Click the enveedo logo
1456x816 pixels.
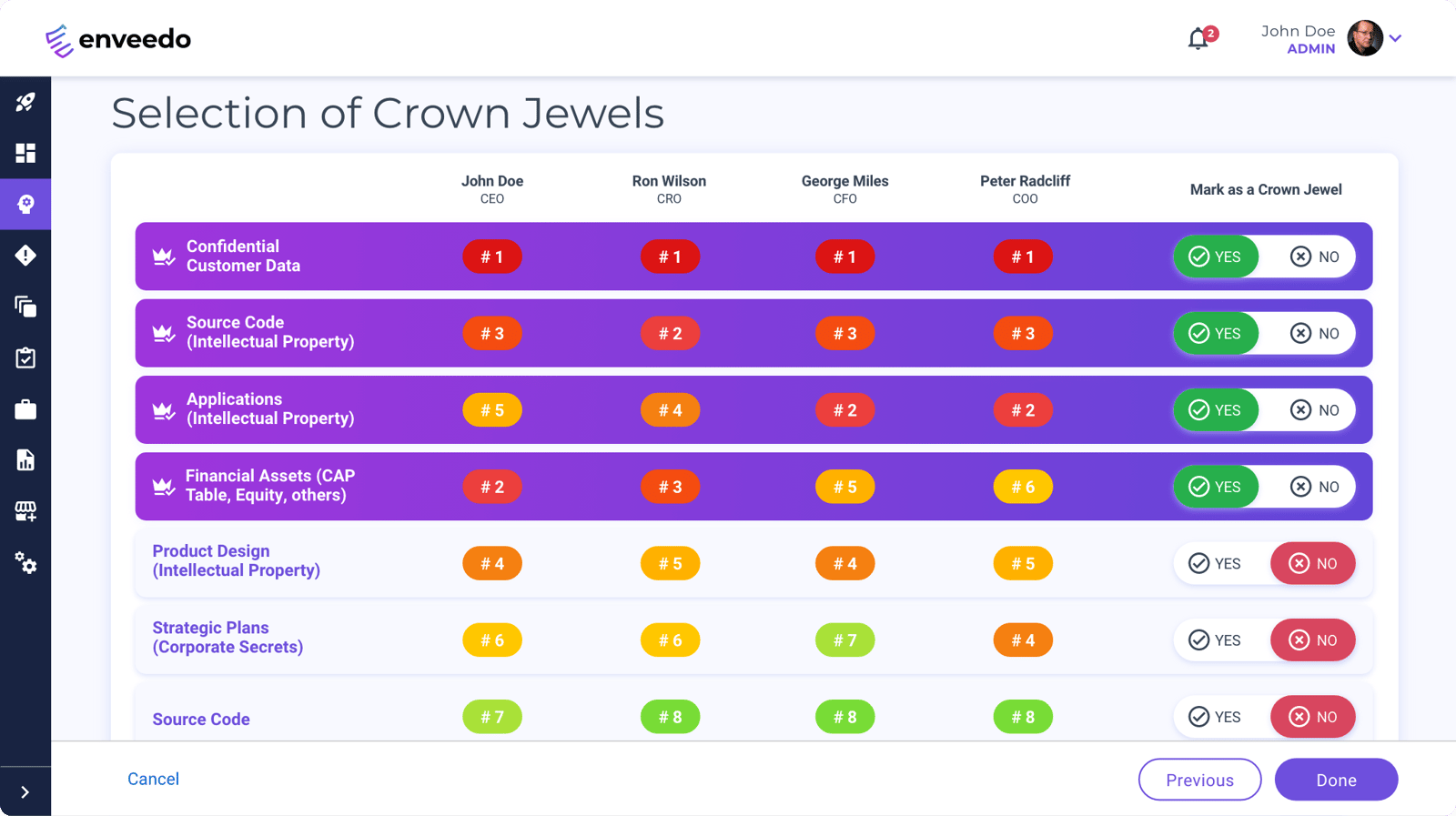click(x=118, y=39)
